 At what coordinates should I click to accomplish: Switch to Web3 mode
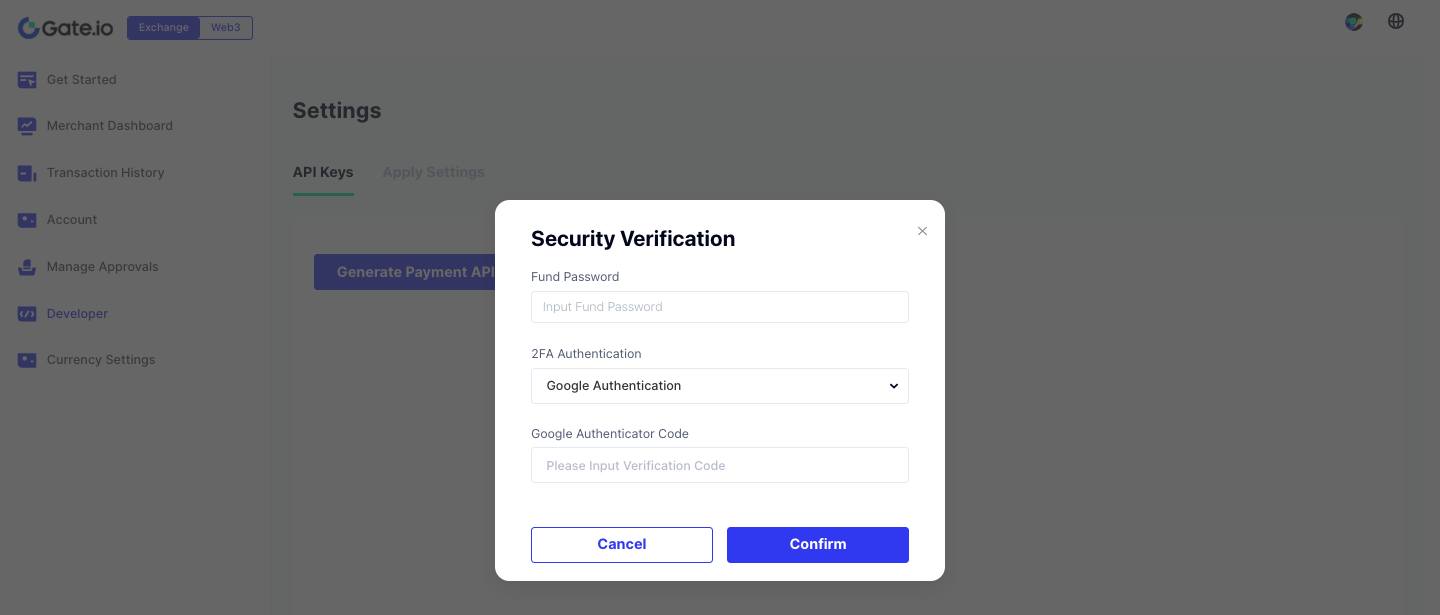[x=226, y=28]
